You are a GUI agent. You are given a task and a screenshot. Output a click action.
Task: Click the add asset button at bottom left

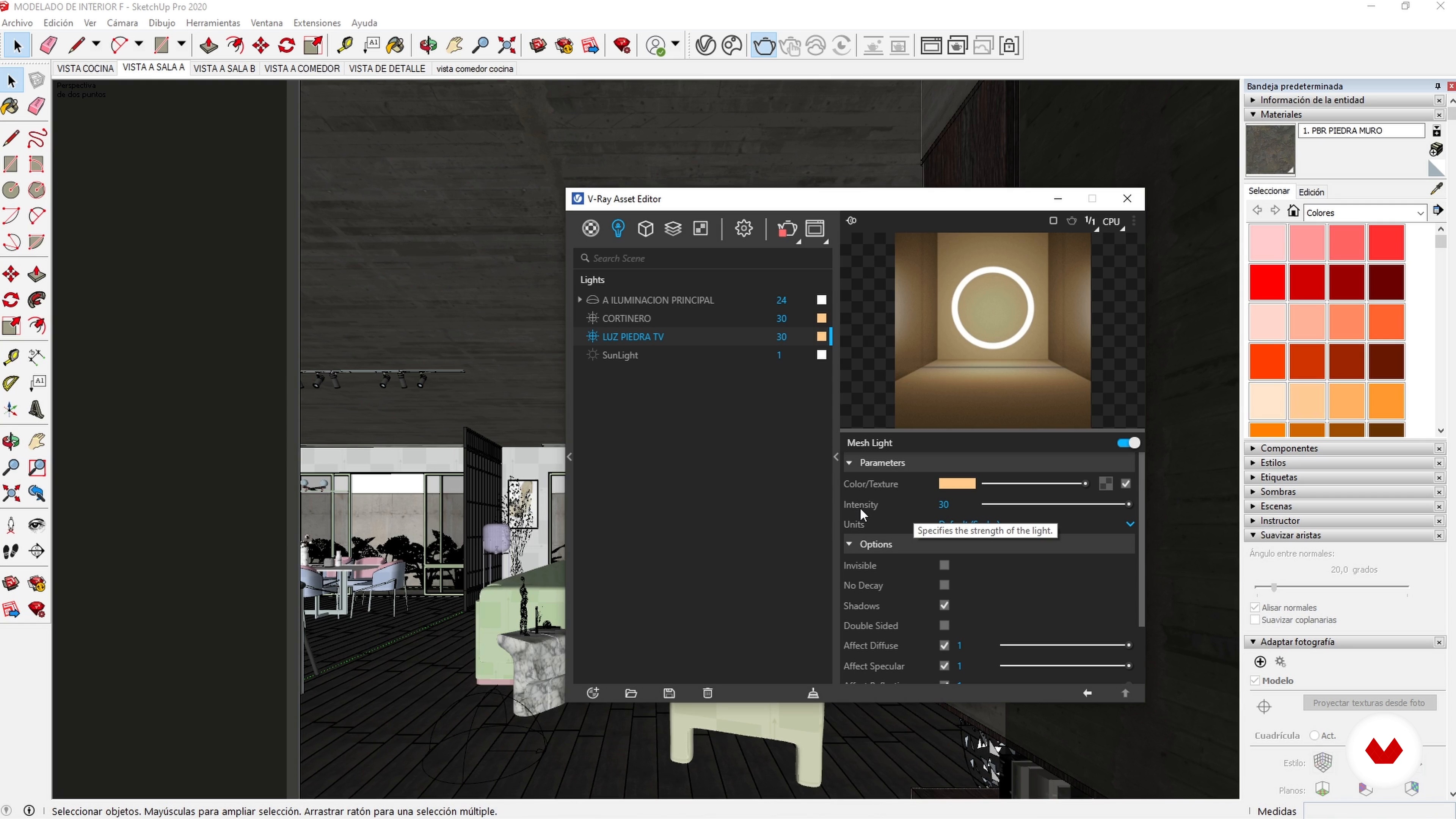coord(592,693)
